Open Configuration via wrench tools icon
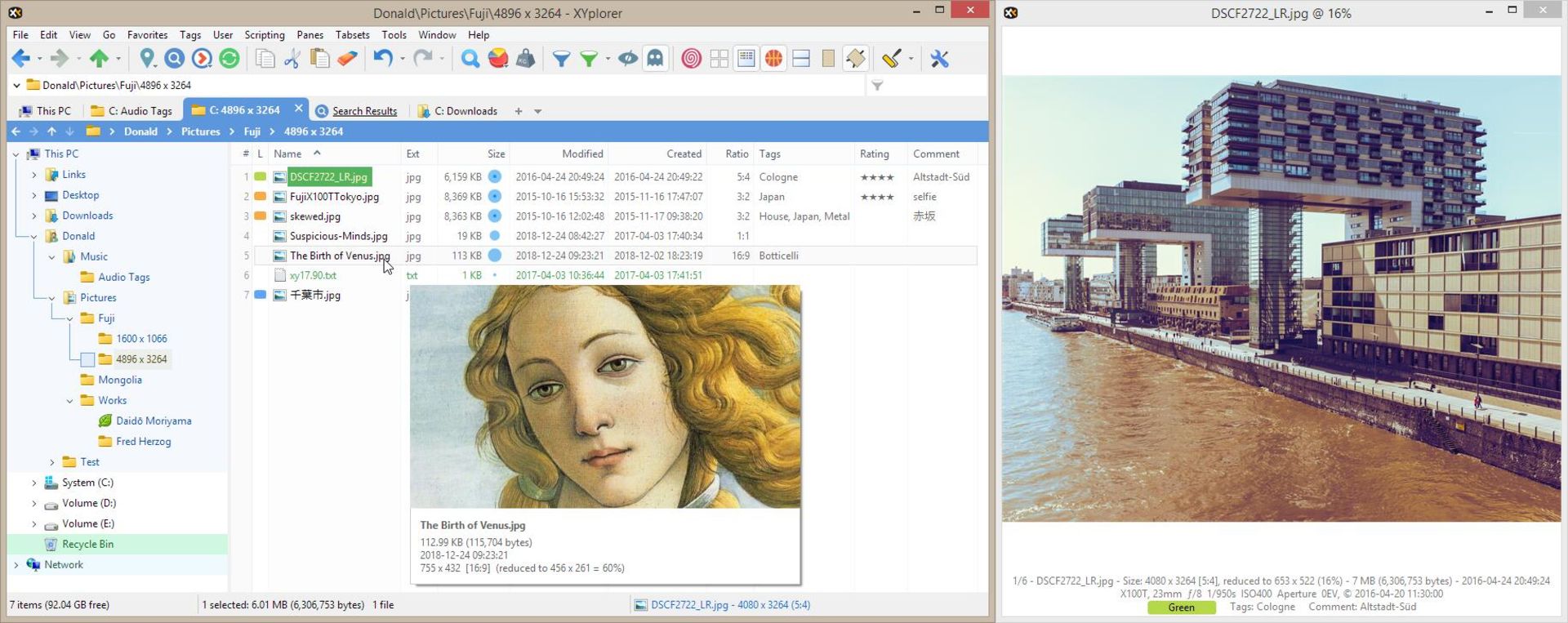The image size is (1568, 623). point(939,59)
